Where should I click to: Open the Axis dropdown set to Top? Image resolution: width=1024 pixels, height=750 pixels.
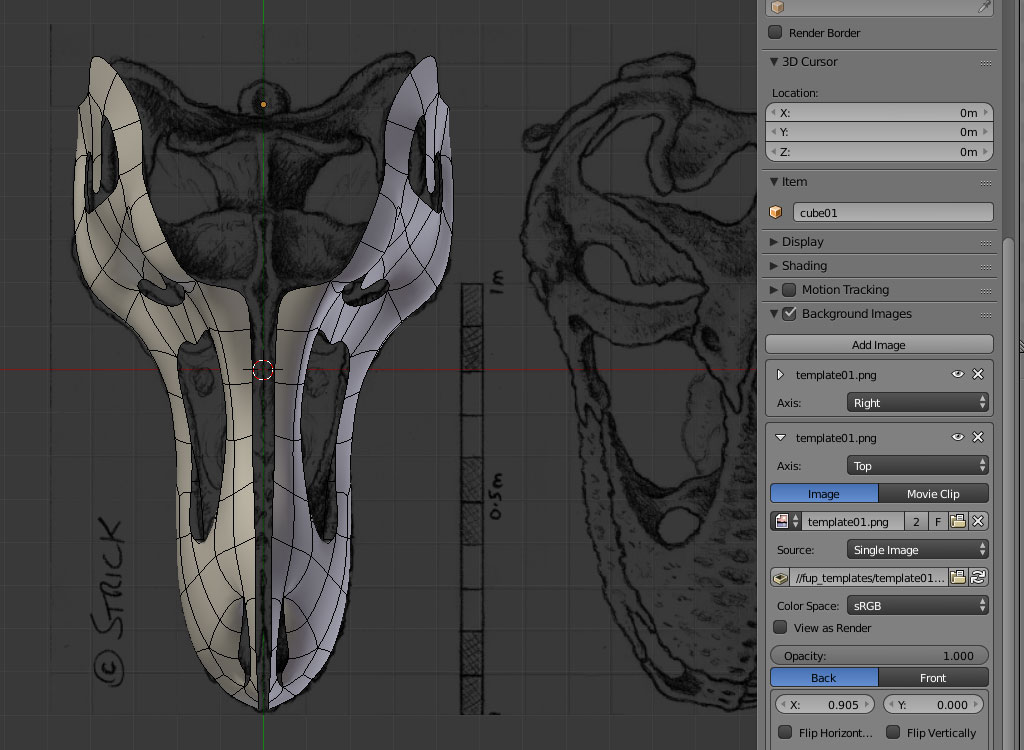click(918, 466)
